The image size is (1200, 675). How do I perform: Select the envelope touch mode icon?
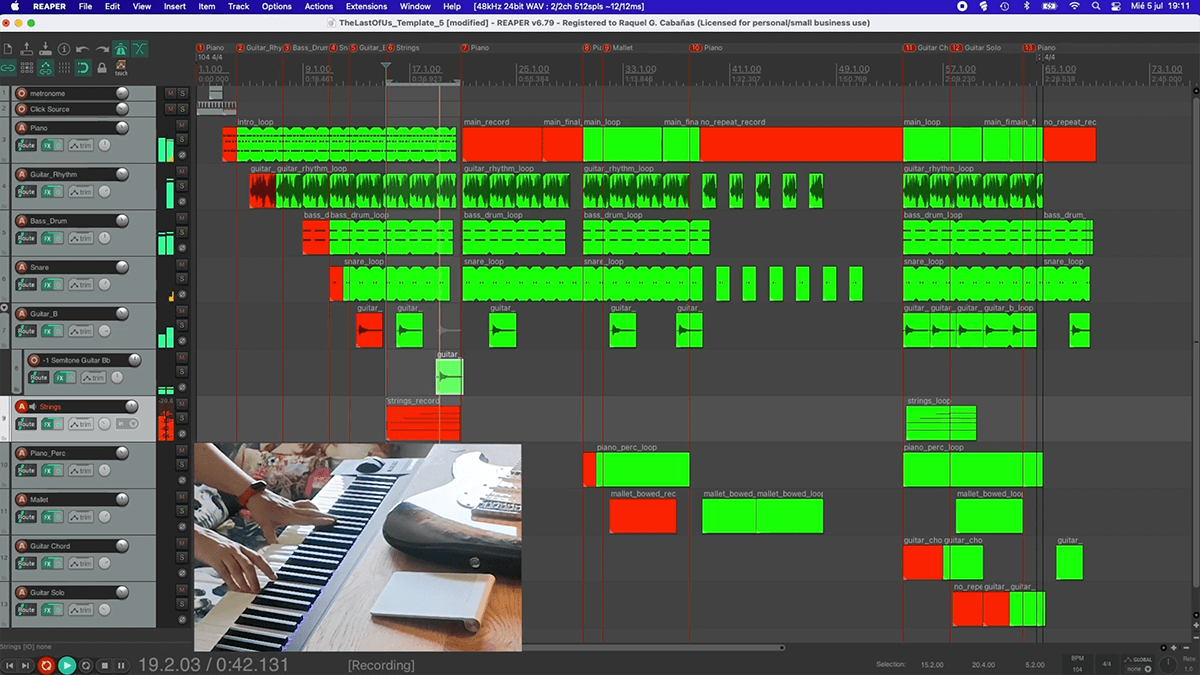pos(121,66)
